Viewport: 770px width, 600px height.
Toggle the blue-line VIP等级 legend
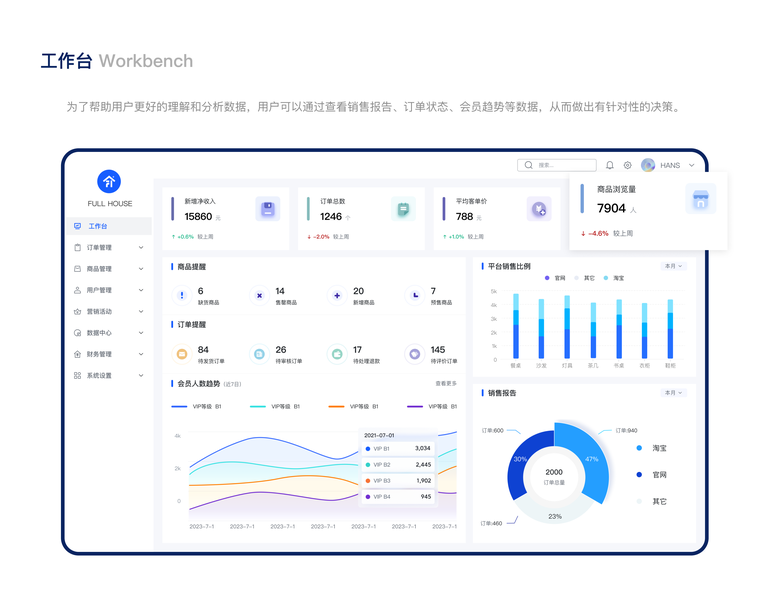tap(196, 406)
